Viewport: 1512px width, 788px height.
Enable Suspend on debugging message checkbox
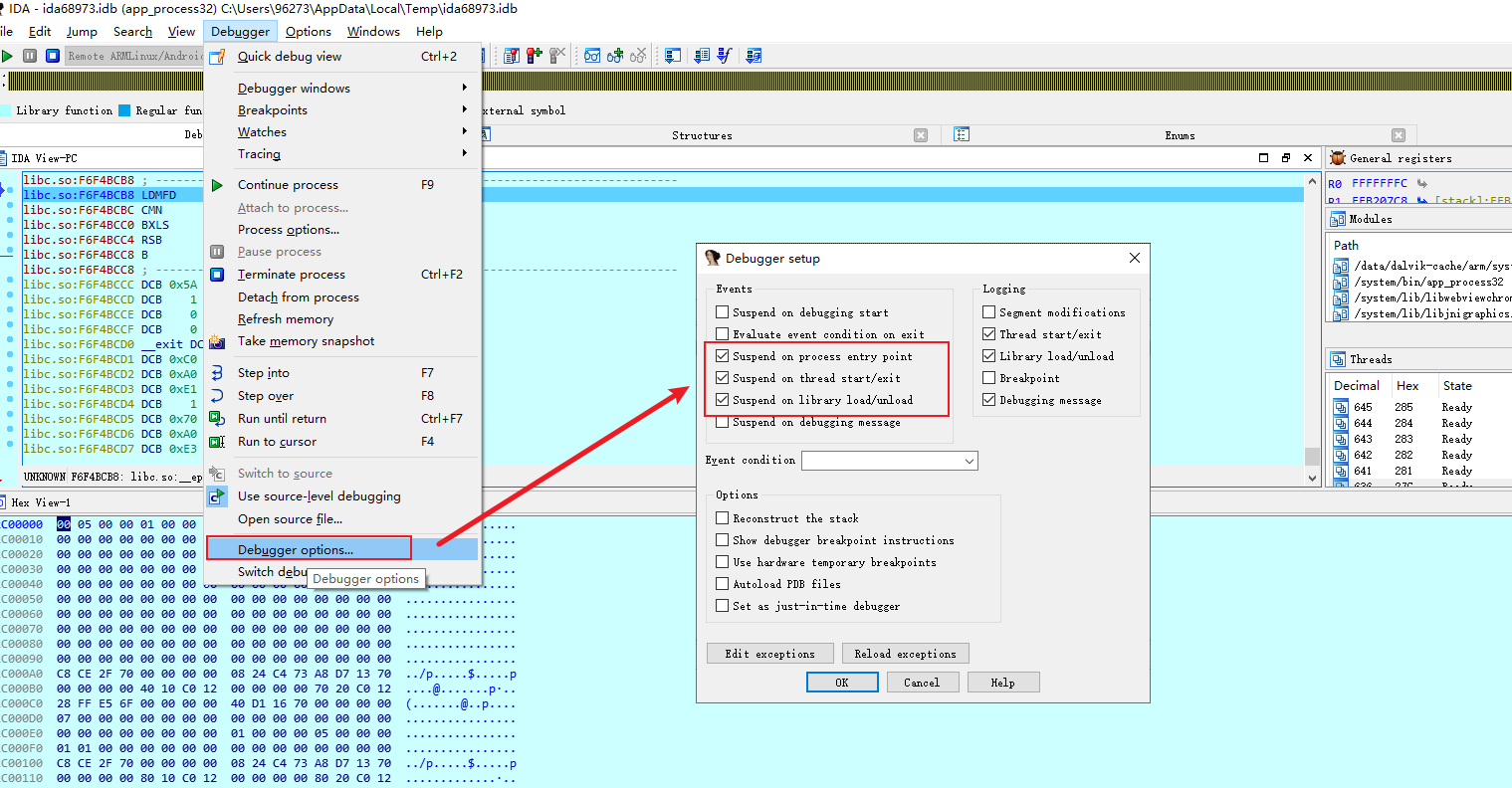pyautogui.click(x=723, y=422)
